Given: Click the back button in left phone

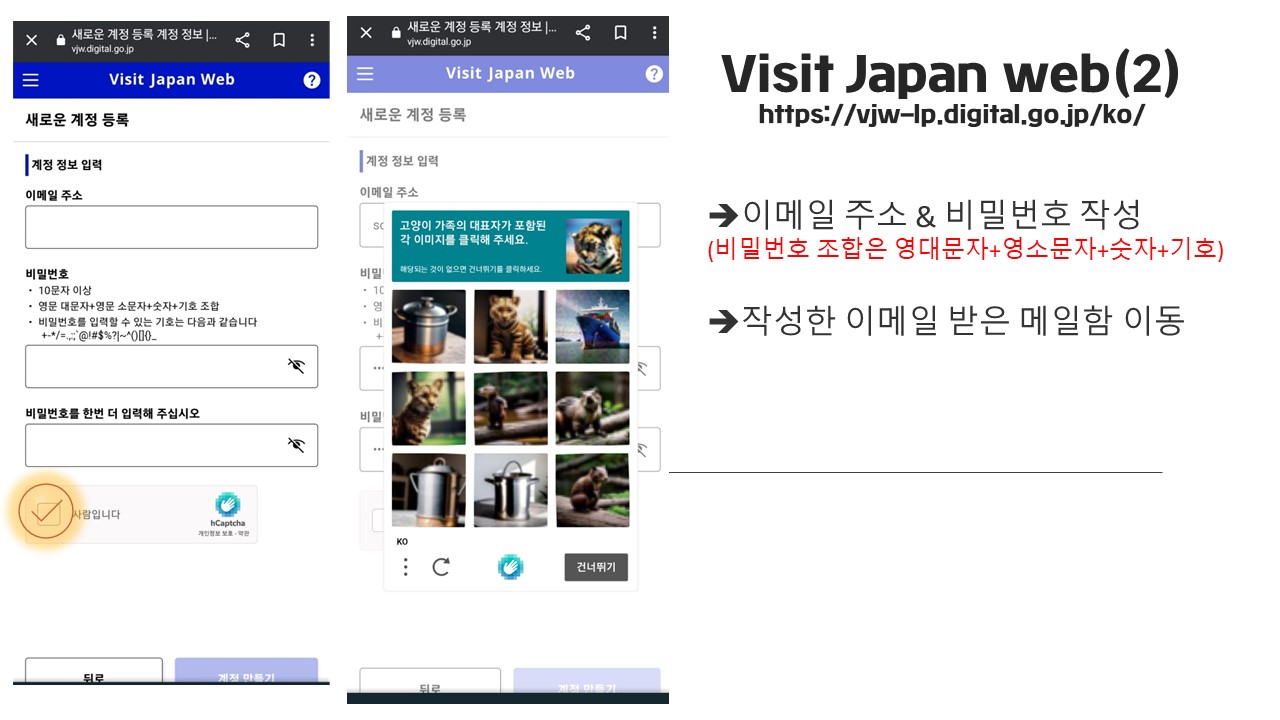Looking at the screenshot, I should tap(94, 671).
